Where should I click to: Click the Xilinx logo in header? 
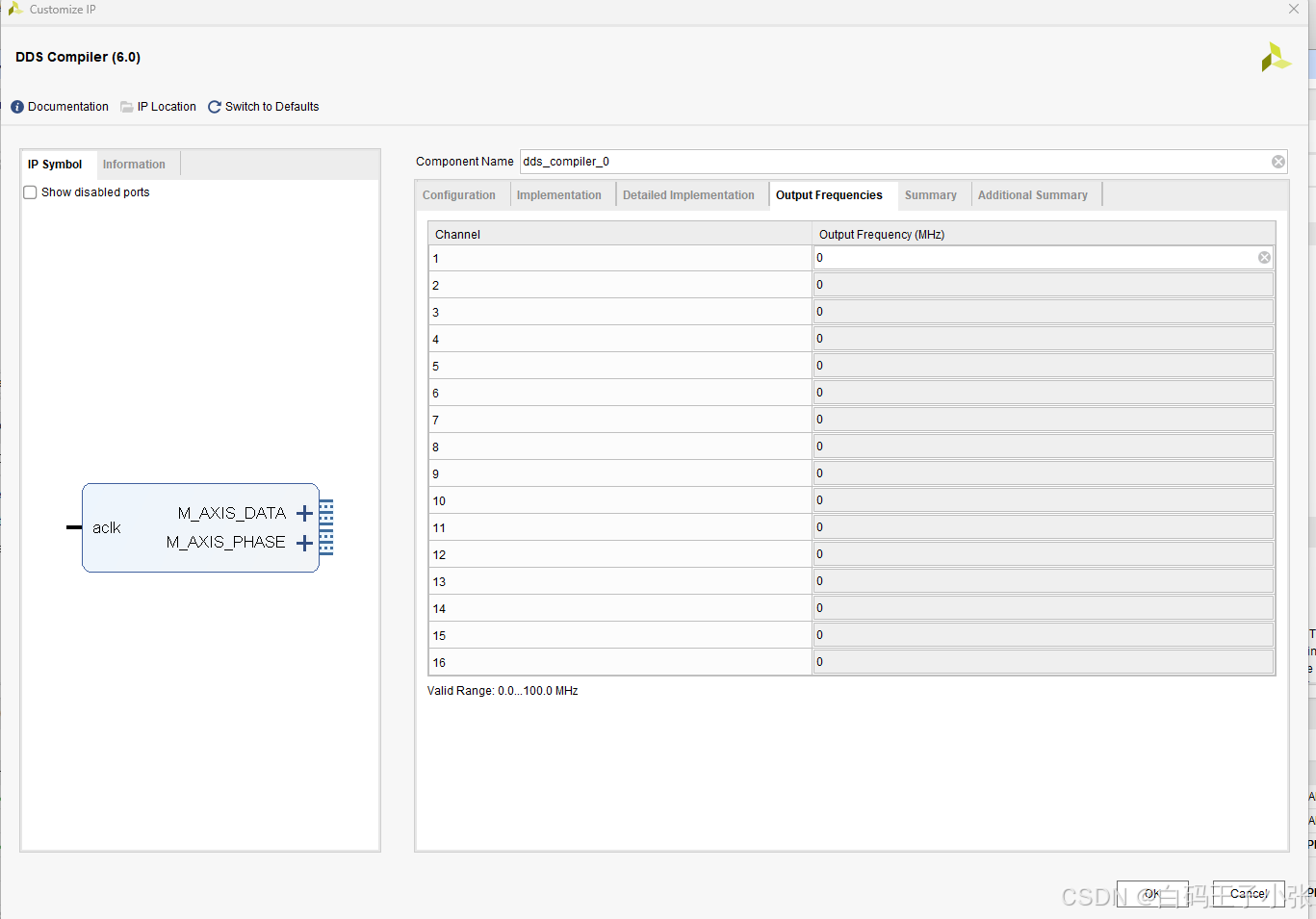pyautogui.click(x=1276, y=57)
